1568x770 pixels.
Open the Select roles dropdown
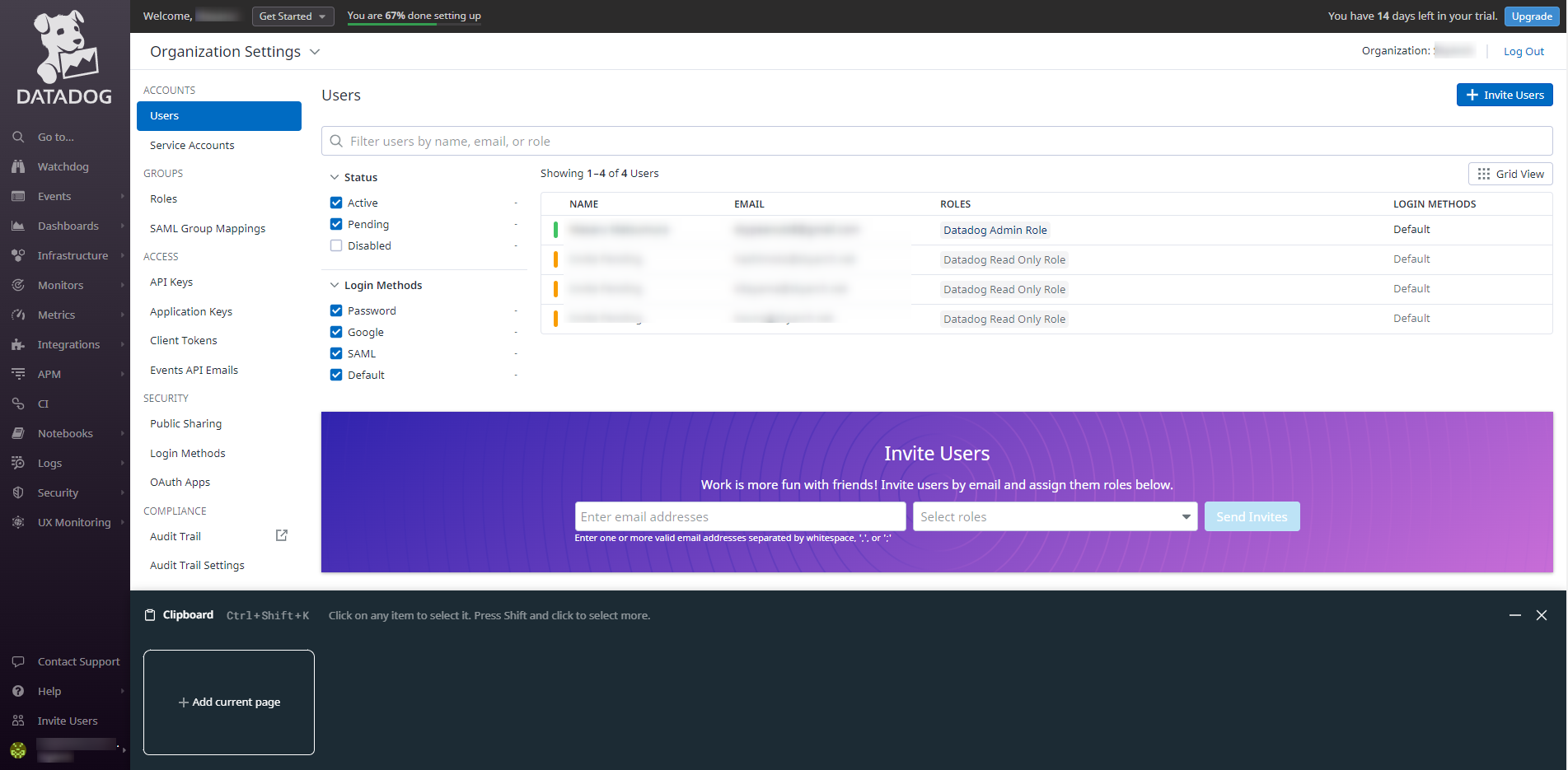pyautogui.click(x=1055, y=516)
